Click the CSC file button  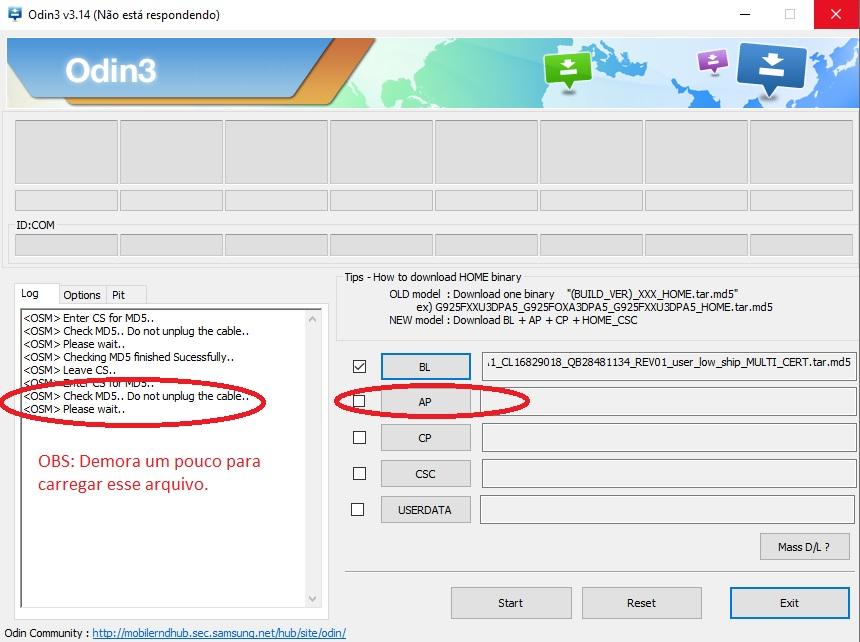(426, 474)
